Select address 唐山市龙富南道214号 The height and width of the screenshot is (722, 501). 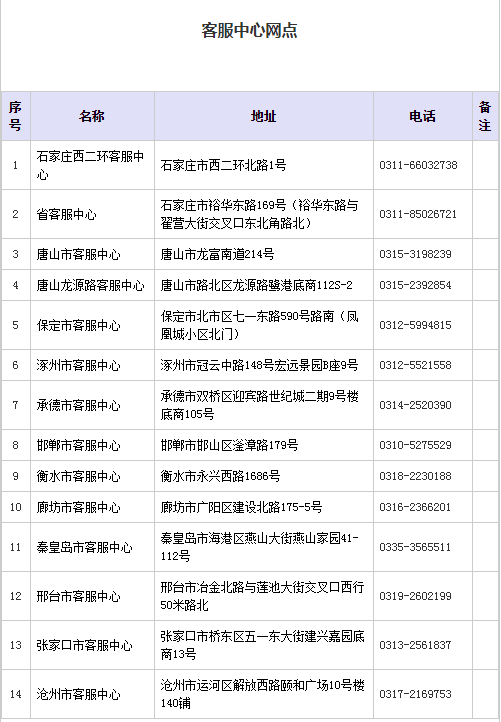click(x=217, y=254)
